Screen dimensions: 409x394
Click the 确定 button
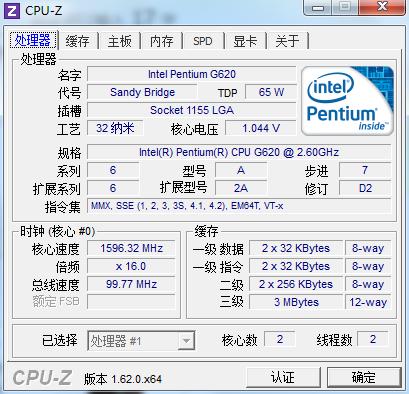pyautogui.click(x=364, y=377)
